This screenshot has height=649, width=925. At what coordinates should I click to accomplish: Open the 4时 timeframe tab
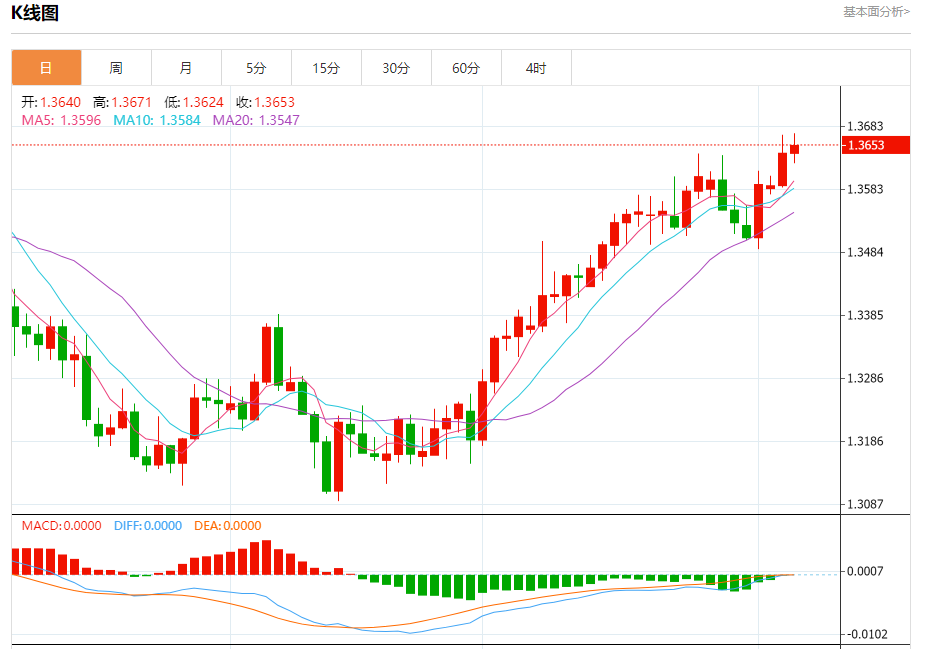(x=536, y=68)
